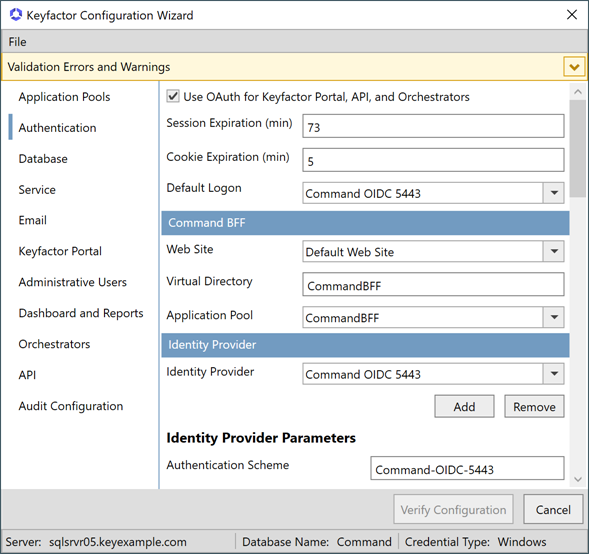Open the API section
Viewport: 589px width, 554px height.
click(27, 375)
